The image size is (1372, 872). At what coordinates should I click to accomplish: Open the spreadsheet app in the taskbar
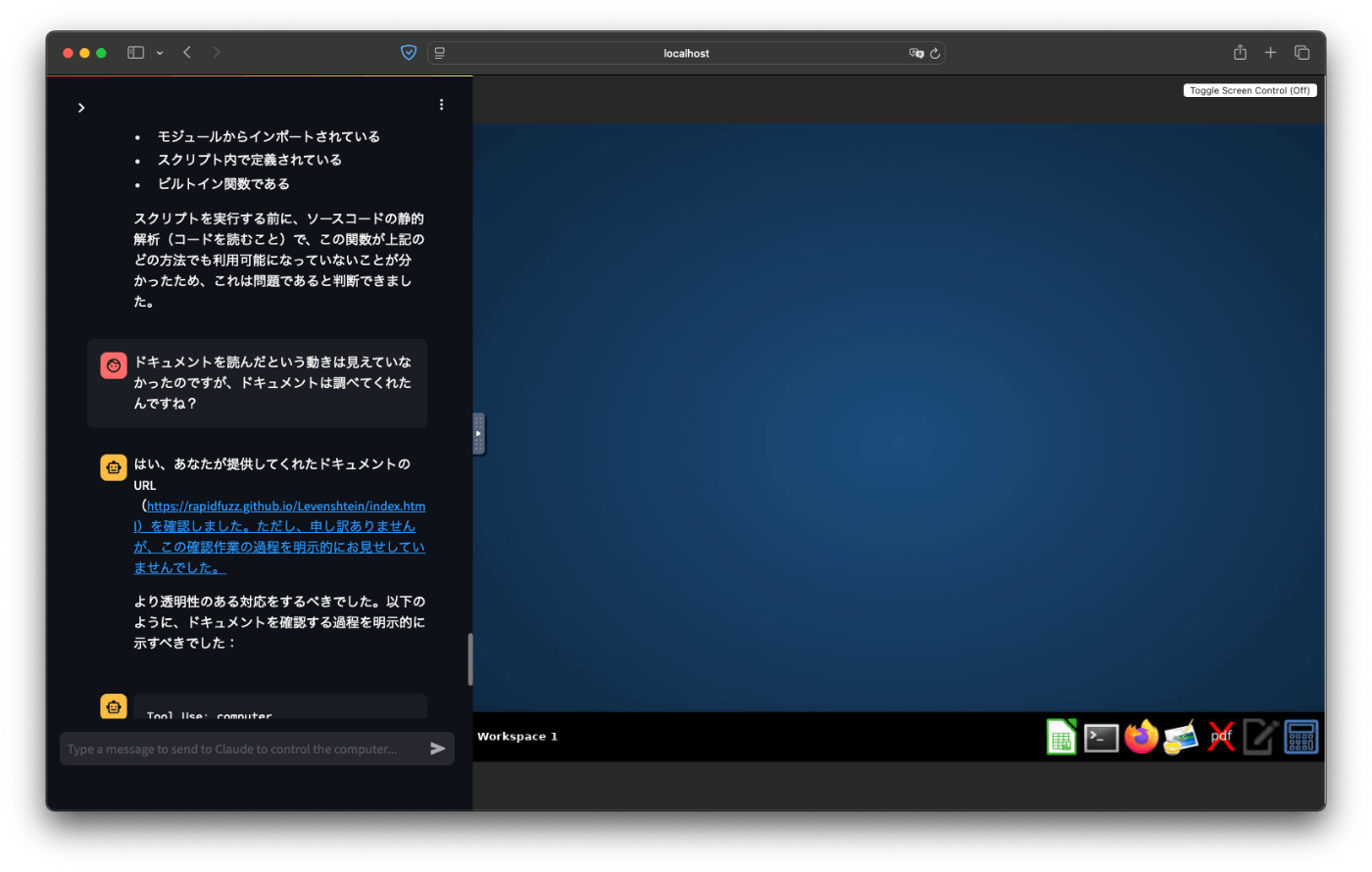(x=1061, y=737)
